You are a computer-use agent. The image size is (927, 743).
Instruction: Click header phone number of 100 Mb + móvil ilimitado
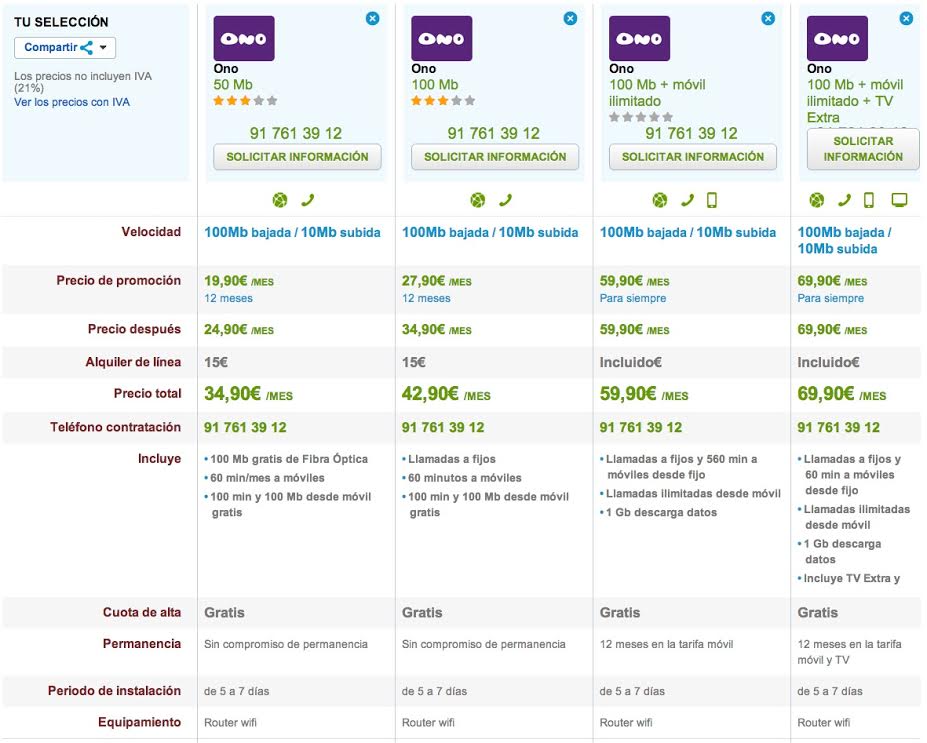pyautogui.click(x=691, y=133)
